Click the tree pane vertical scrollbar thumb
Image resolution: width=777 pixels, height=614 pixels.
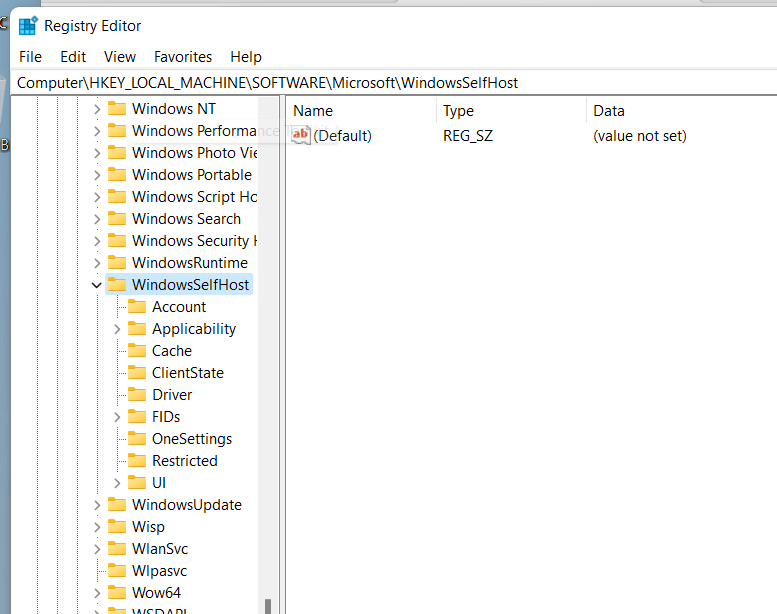(x=268, y=606)
